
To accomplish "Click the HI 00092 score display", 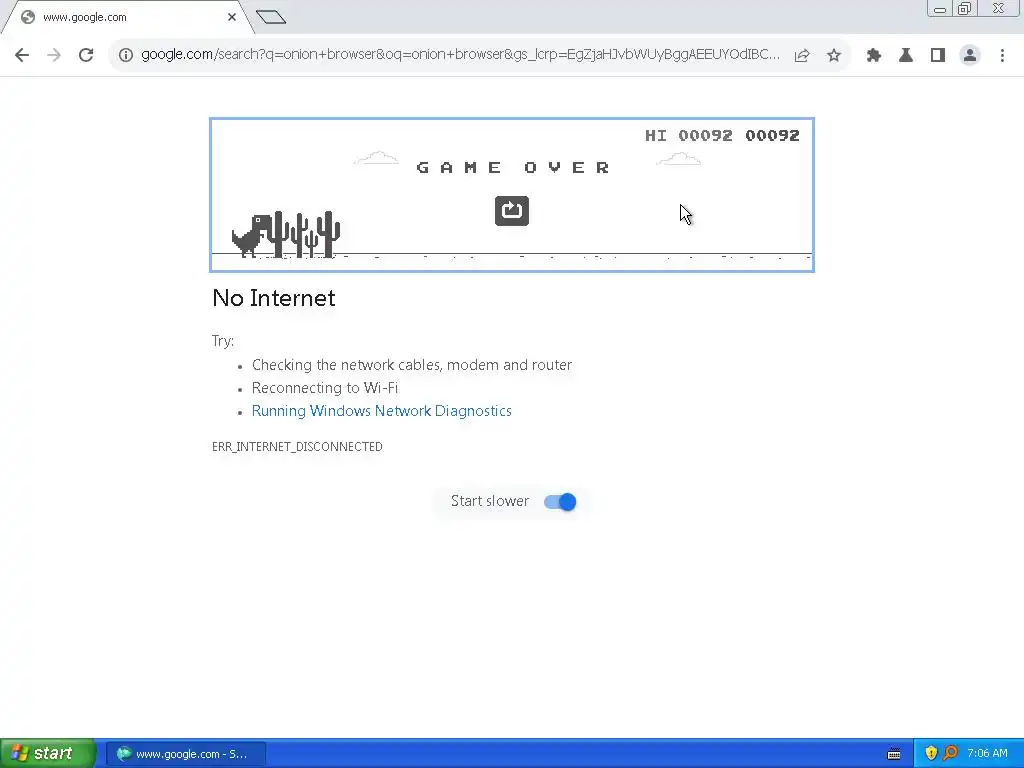I will coord(688,136).
